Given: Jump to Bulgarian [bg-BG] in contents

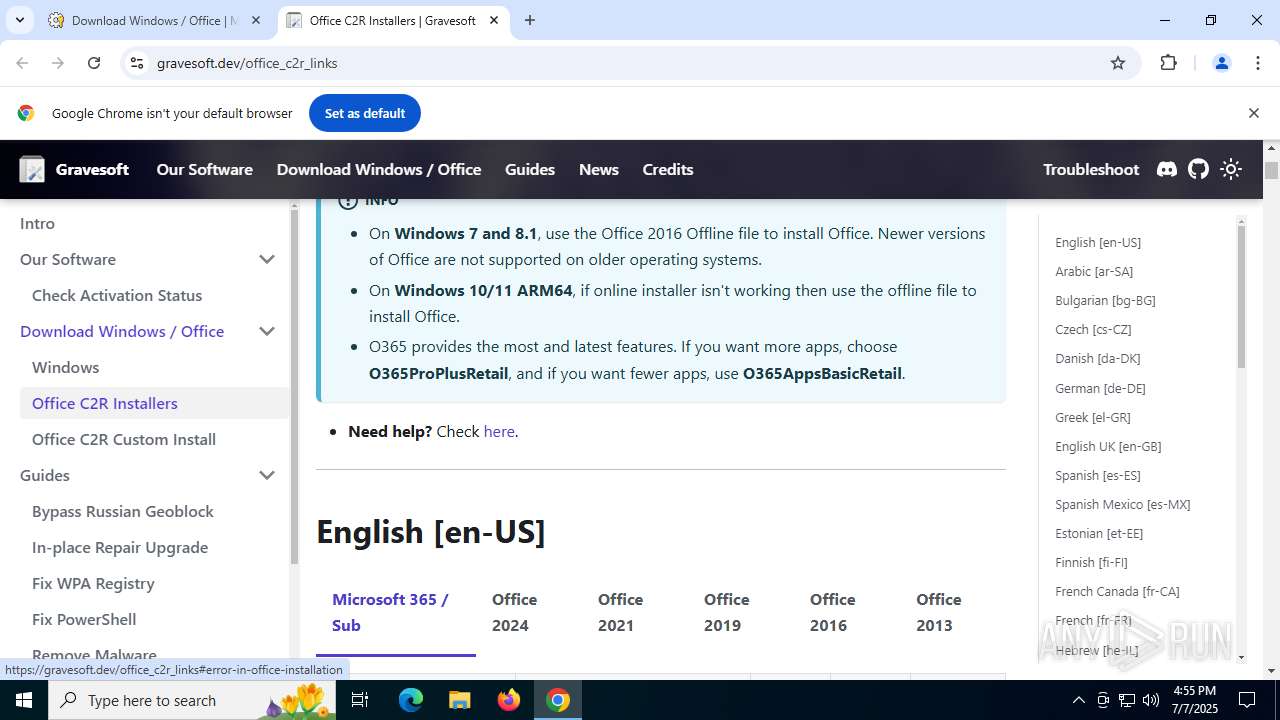Looking at the screenshot, I should (x=1105, y=300).
